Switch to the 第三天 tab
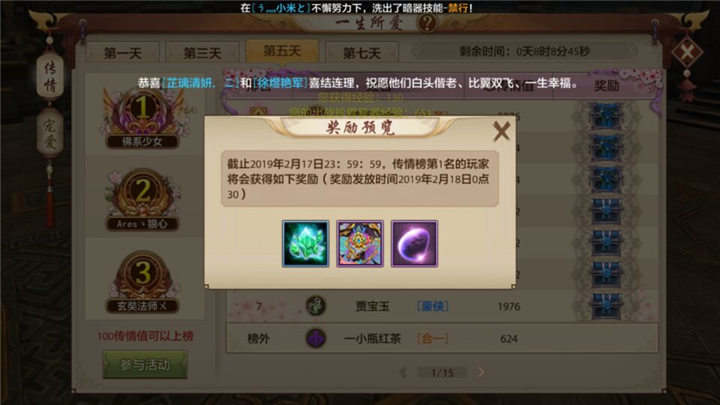This screenshot has height=405, width=720. click(202, 53)
